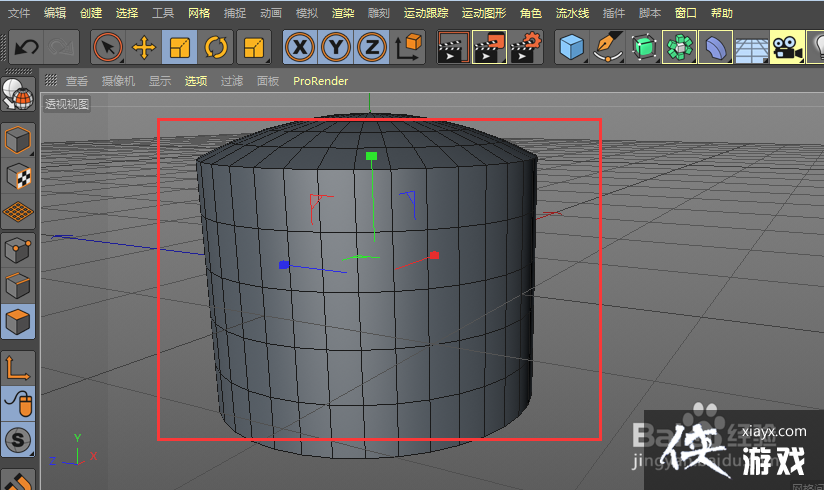The width and height of the screenshot is (824, 490).
Task: Click the viewport panel grip dots icon
Action: click(51, 80)
